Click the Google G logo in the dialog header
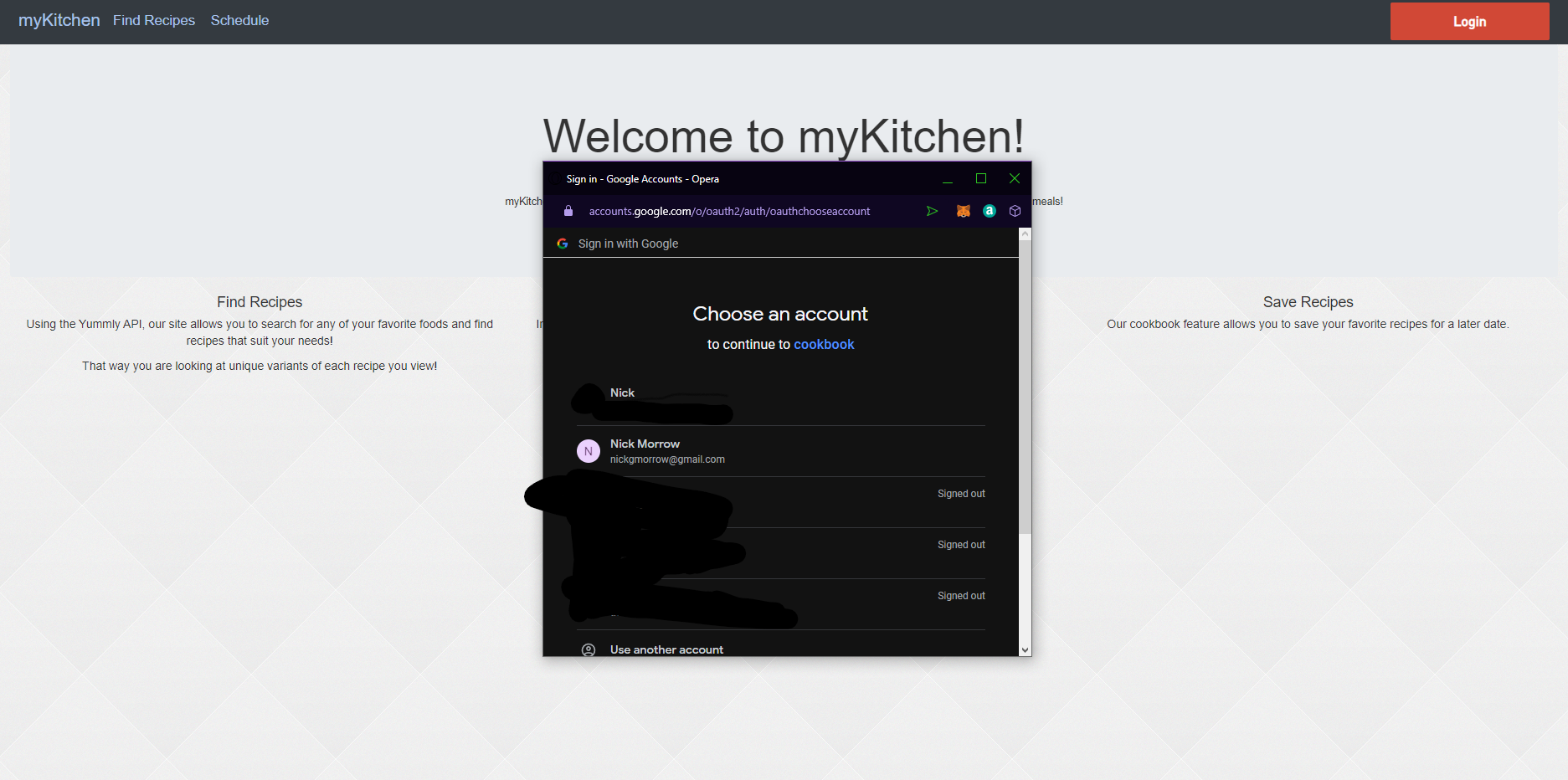This screenshot has width=1568, height=780. coord(562,243)
